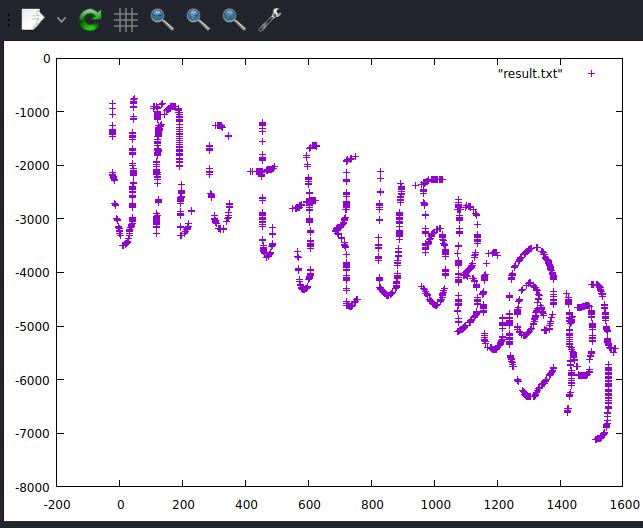Screen dimensions: 643x528
Task: Click the purple plus legend sample marker
Action: (x=591, y=74)
